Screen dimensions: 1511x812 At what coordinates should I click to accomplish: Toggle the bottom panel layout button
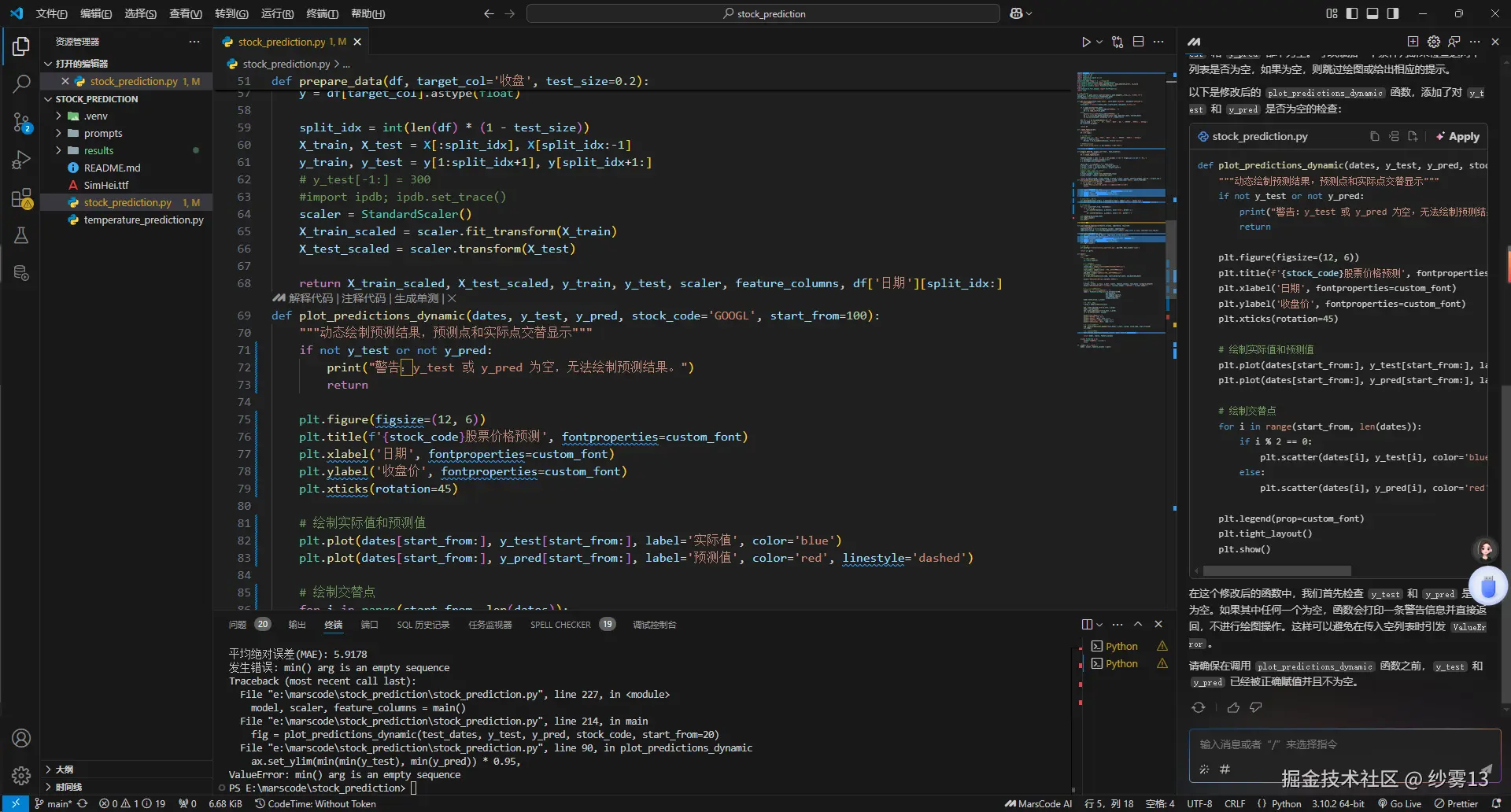1372,13
